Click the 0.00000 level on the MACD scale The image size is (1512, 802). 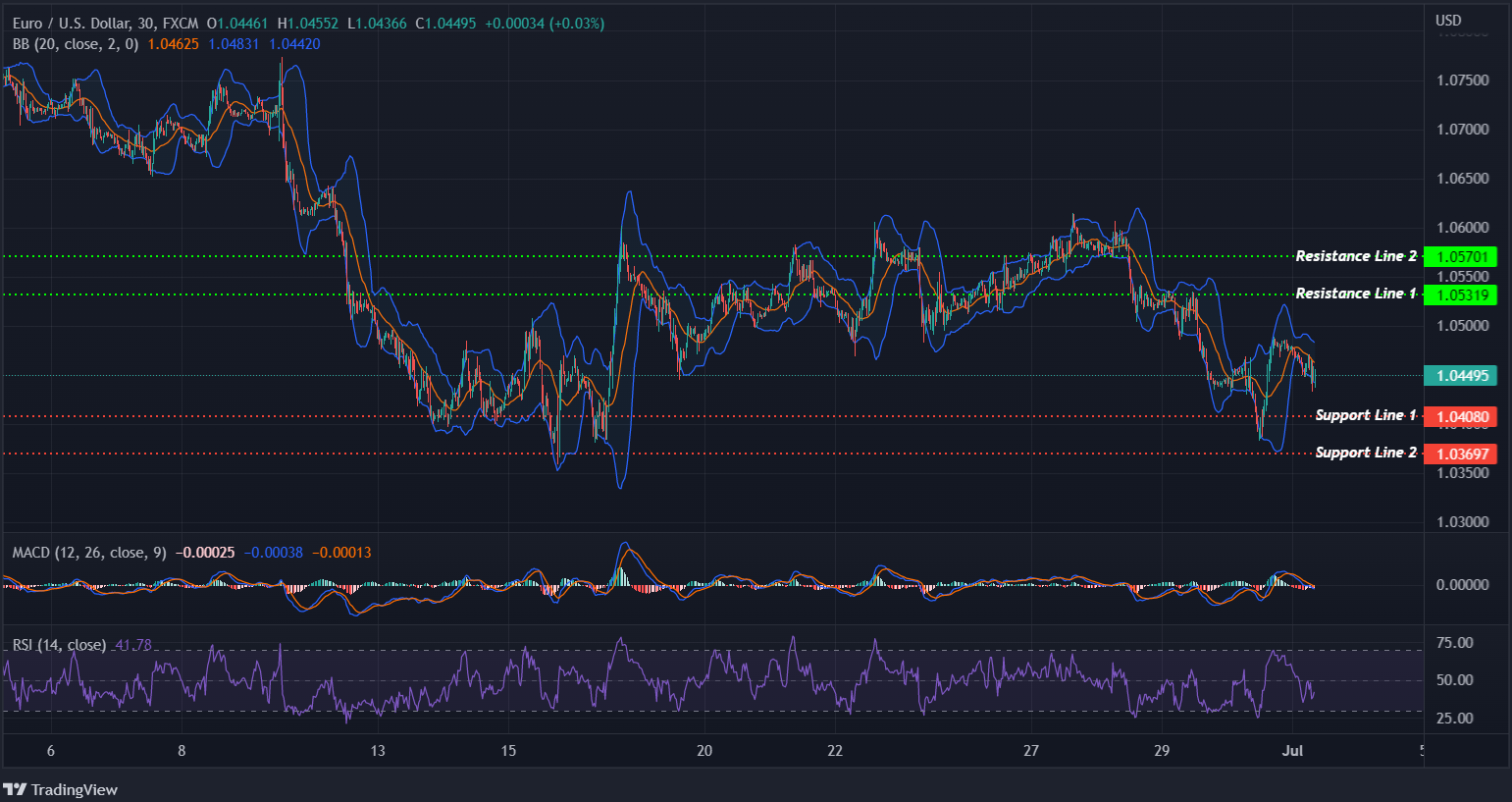pos(1462,584)
